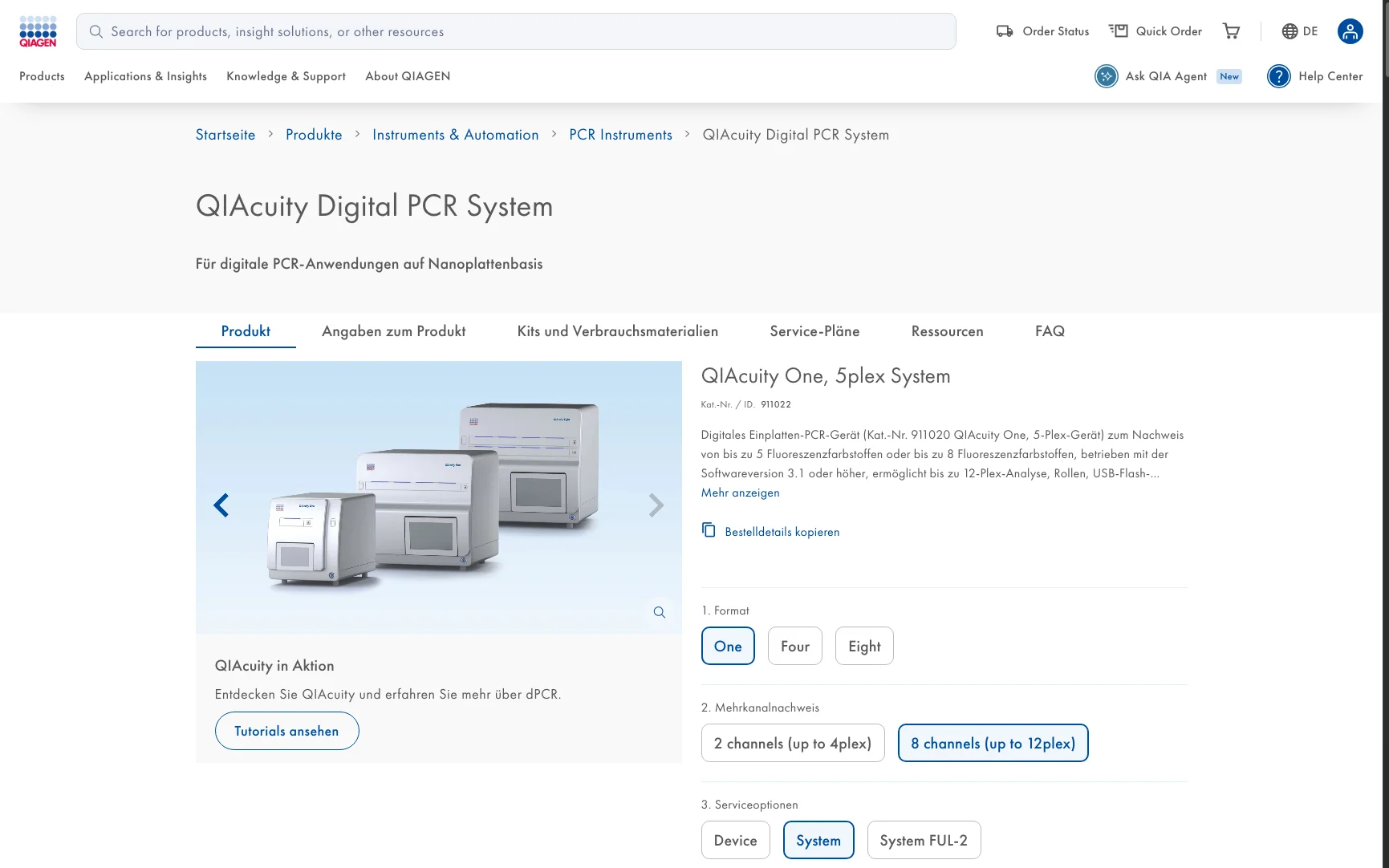
Task: Go to Produkte breadcrumb
Action: [314, 135]
